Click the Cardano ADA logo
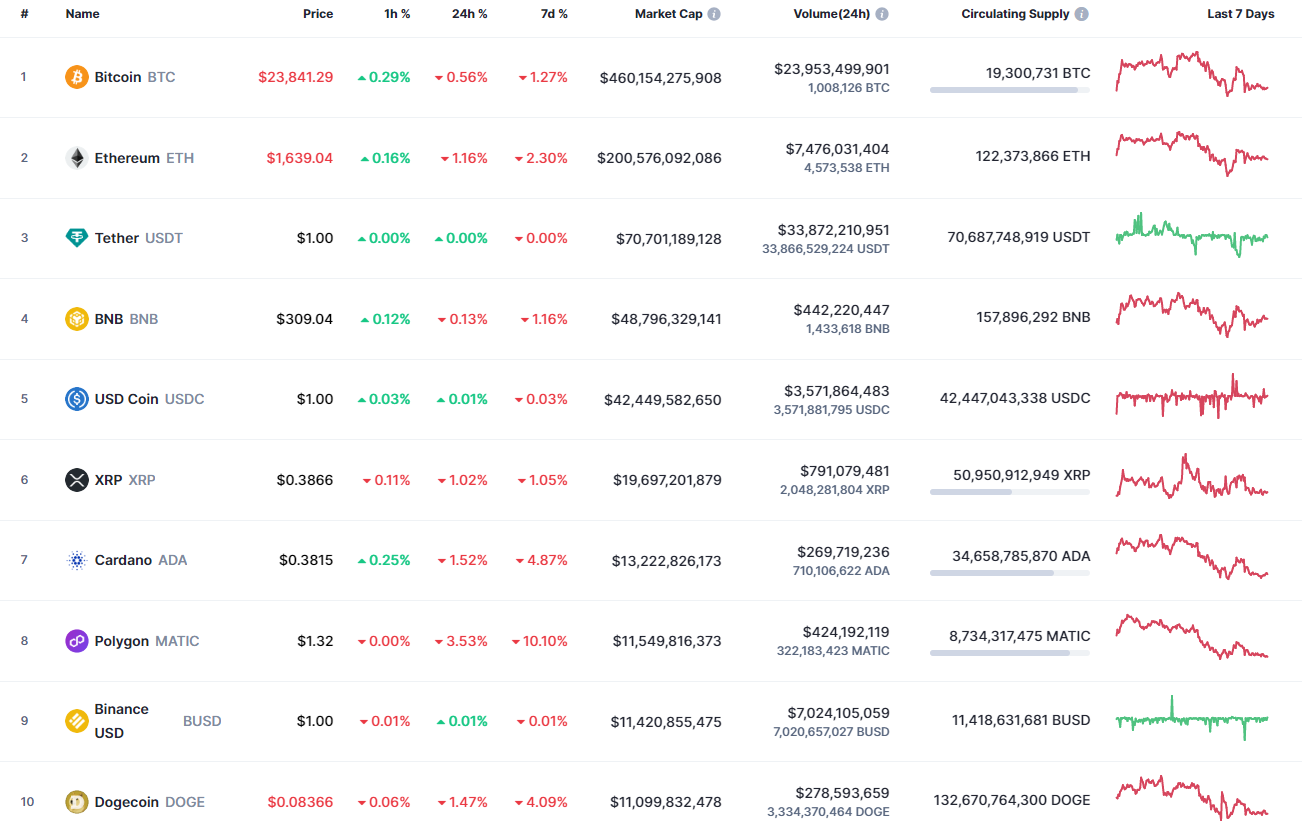Viewport: 1302px width, 836px height. 76,560
